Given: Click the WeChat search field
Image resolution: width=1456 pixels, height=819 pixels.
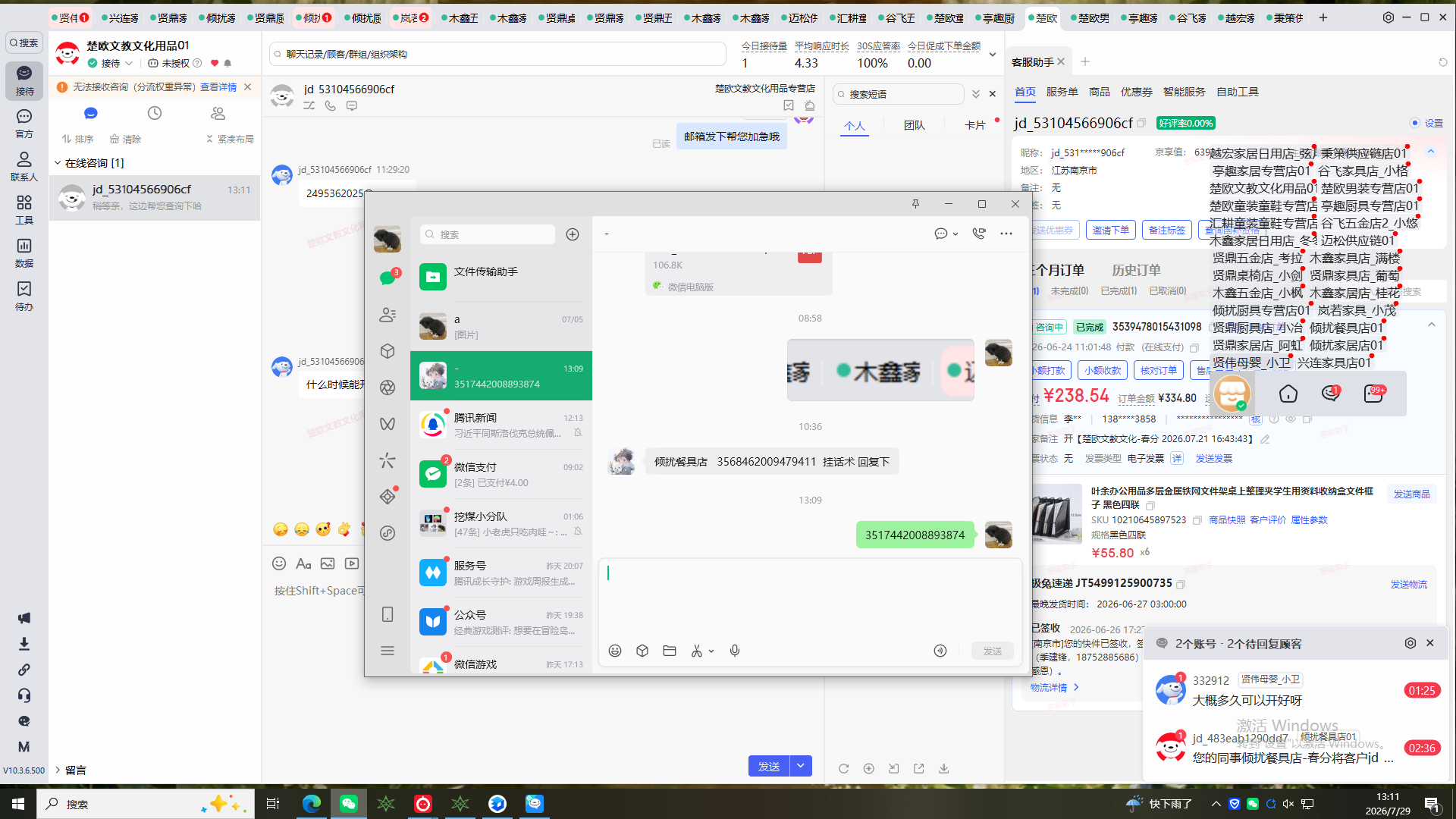Looking at the screenshot, I should click(488, 234).
